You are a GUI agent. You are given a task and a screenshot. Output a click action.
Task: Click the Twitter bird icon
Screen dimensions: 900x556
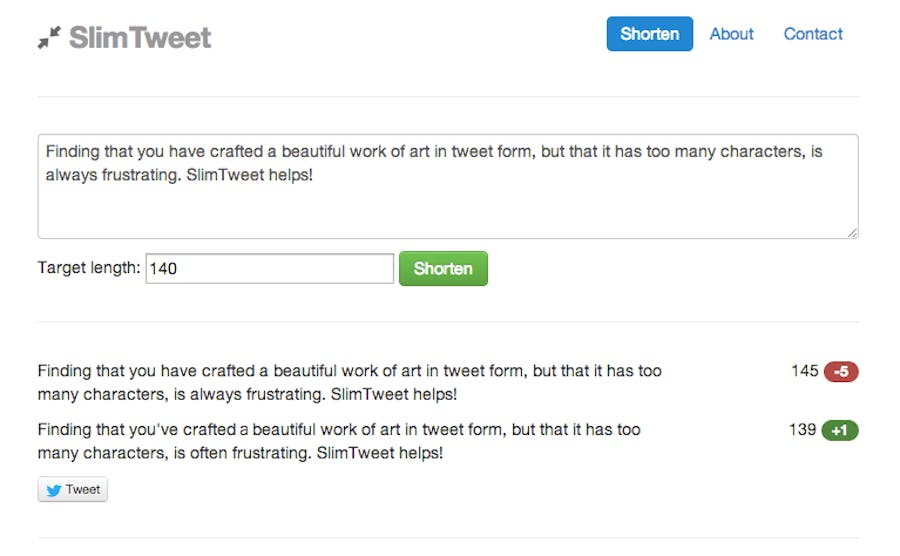pyautogui.click(x=53, y=489)
